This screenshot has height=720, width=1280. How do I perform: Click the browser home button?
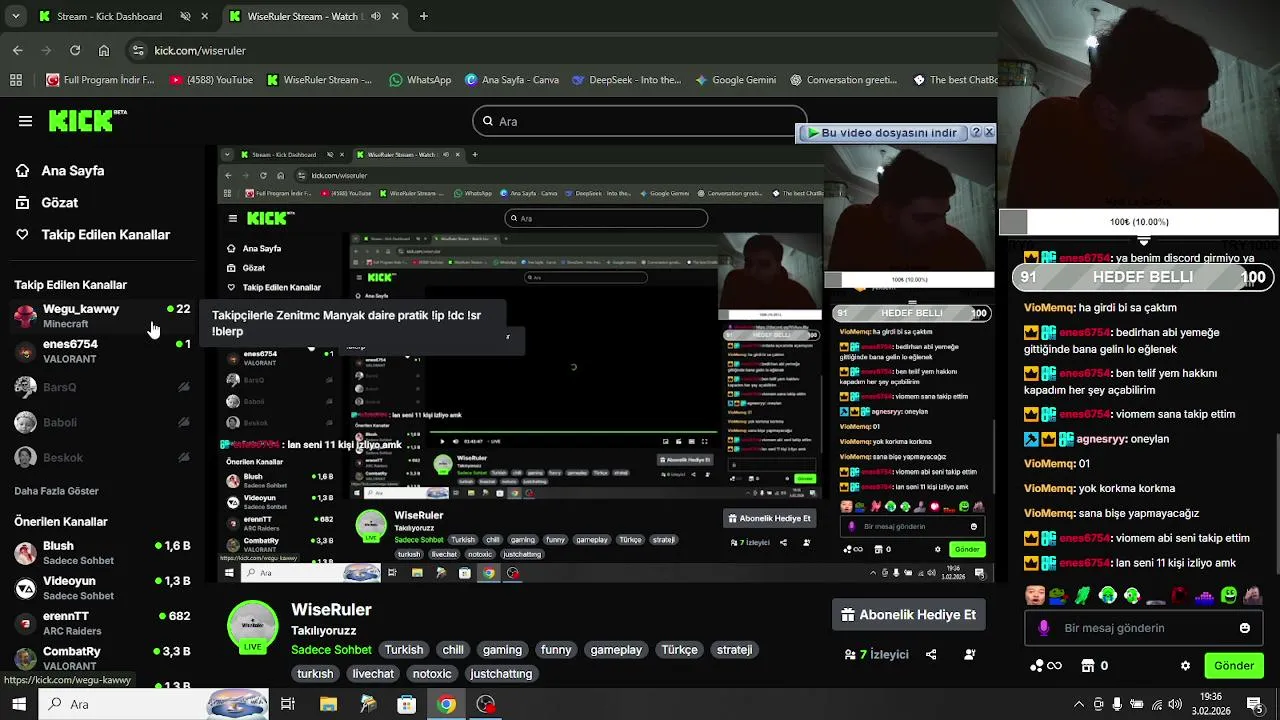104,50
